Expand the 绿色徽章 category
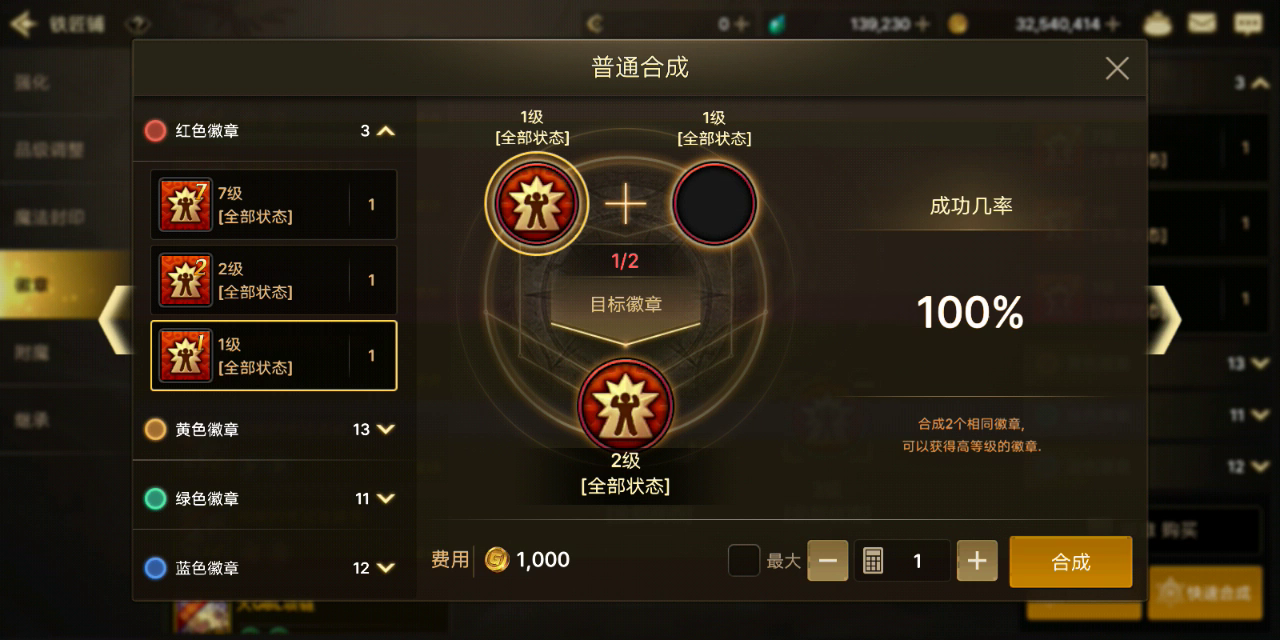This screenshot has height=640, width=1280. tap(386, 498)
